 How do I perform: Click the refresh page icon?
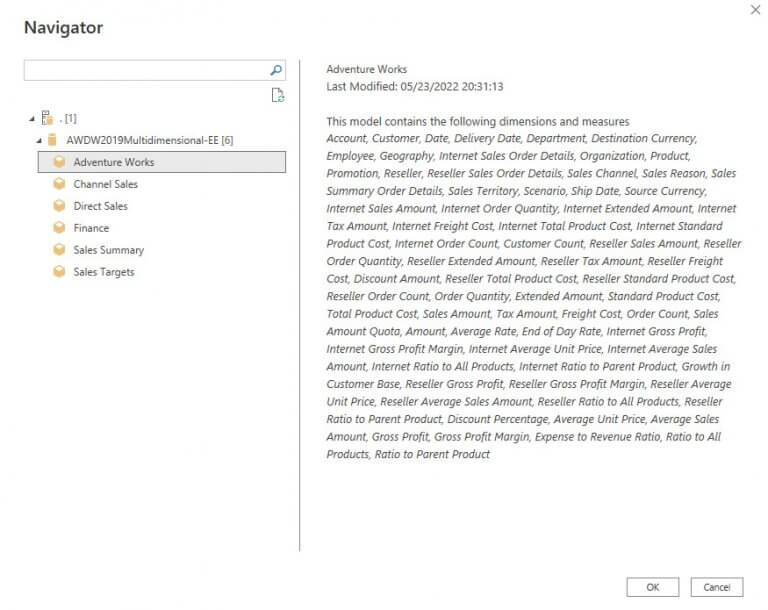point(278,95)
